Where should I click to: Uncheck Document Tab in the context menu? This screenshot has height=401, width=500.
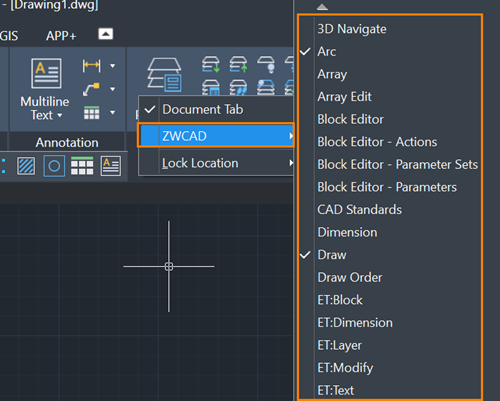coord(216,109)
